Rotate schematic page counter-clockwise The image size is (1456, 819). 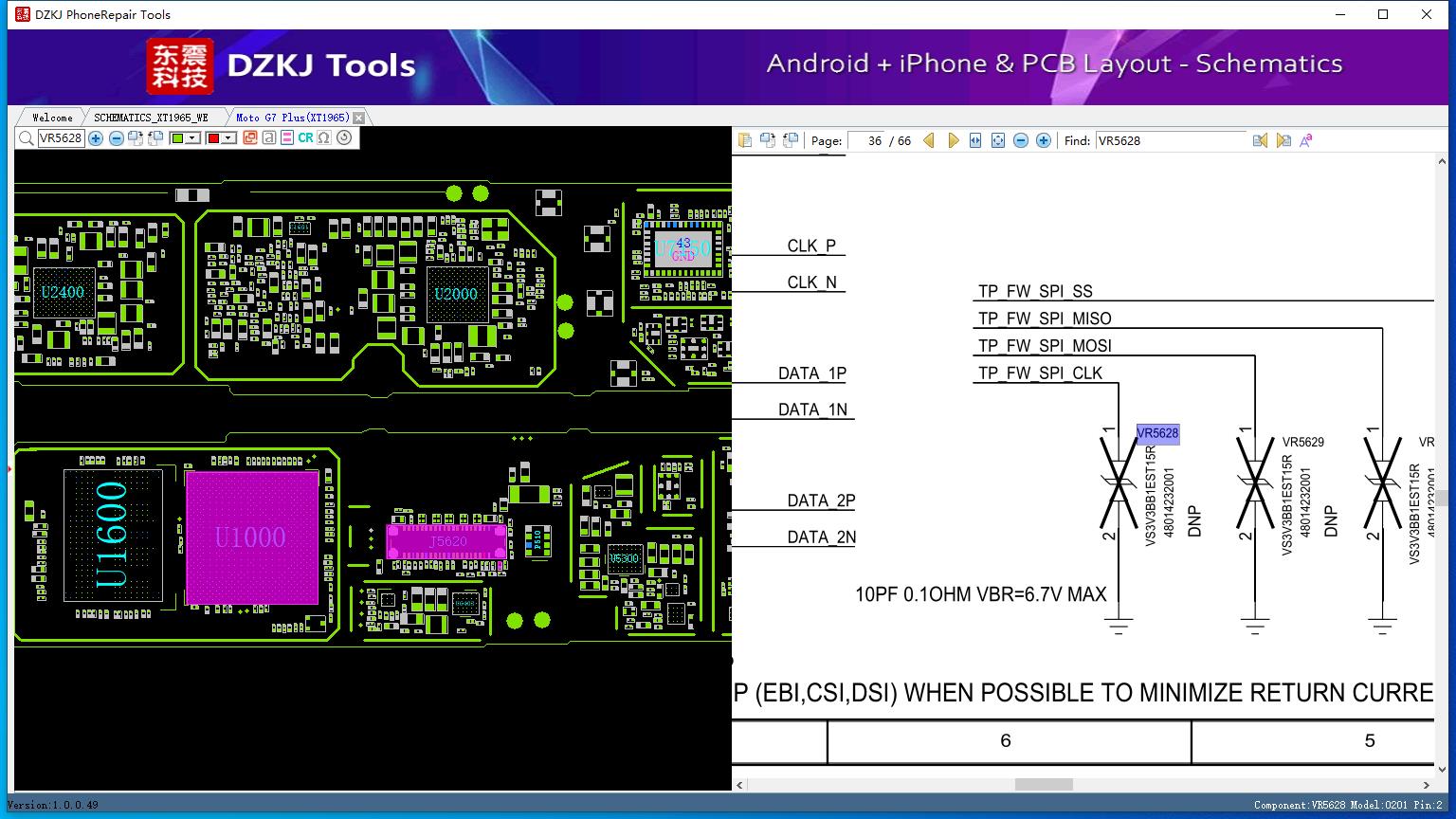[x=791, y=140]
